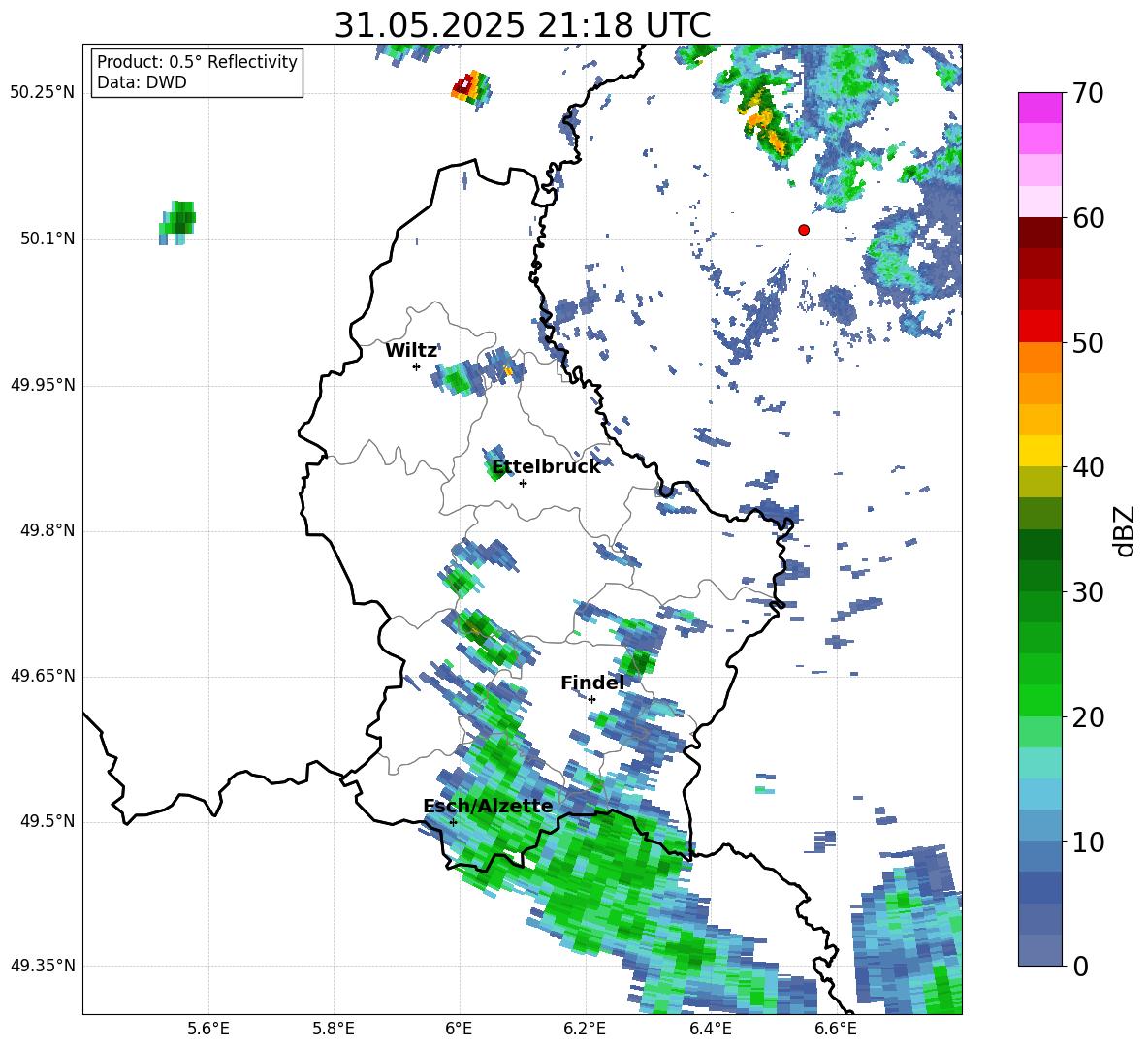Click the 5.6°E longitude label
Screen dimensions: 1148x1048
(x=208, y=1030)
